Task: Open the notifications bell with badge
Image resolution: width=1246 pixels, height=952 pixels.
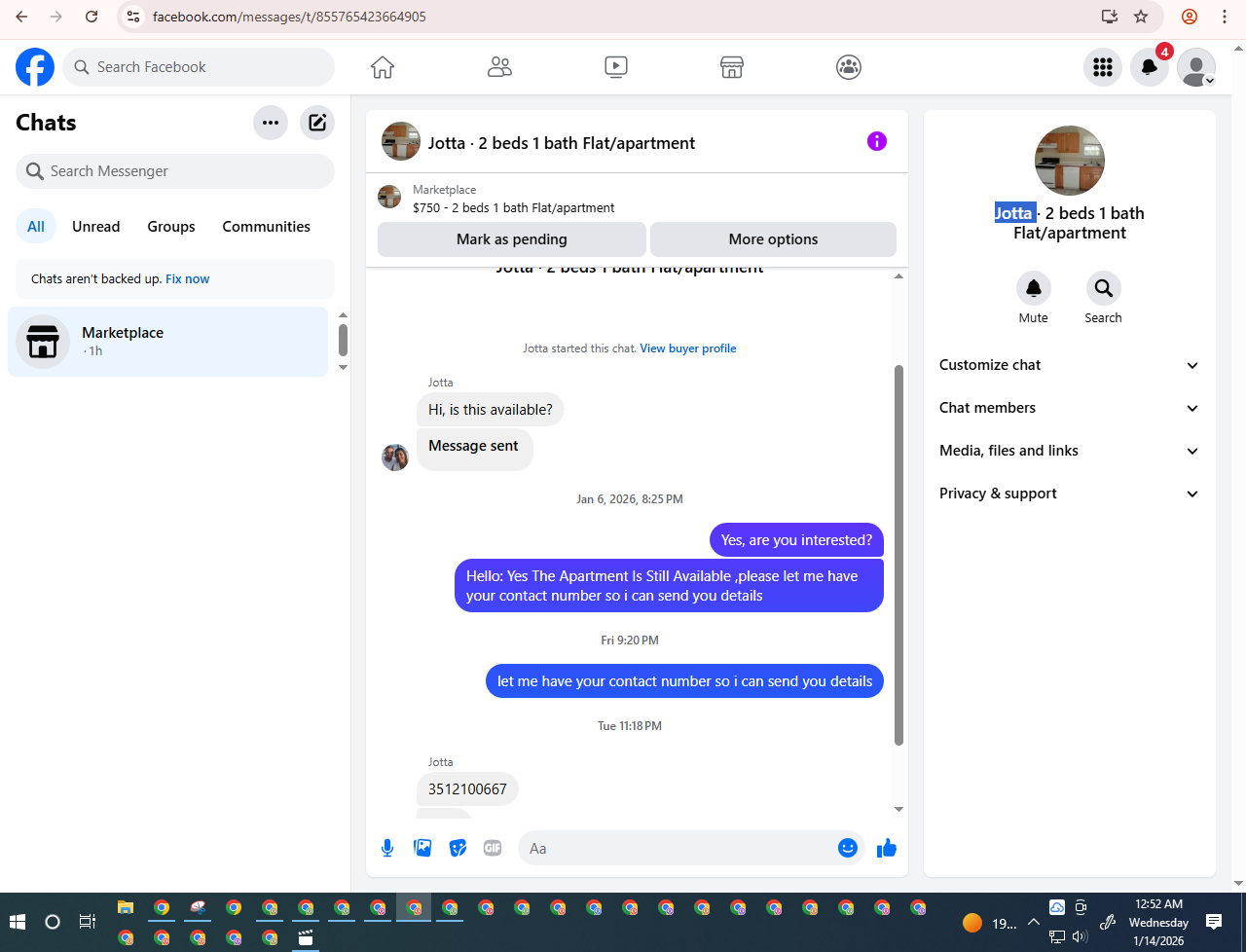Action: [x=1150, y=67]
